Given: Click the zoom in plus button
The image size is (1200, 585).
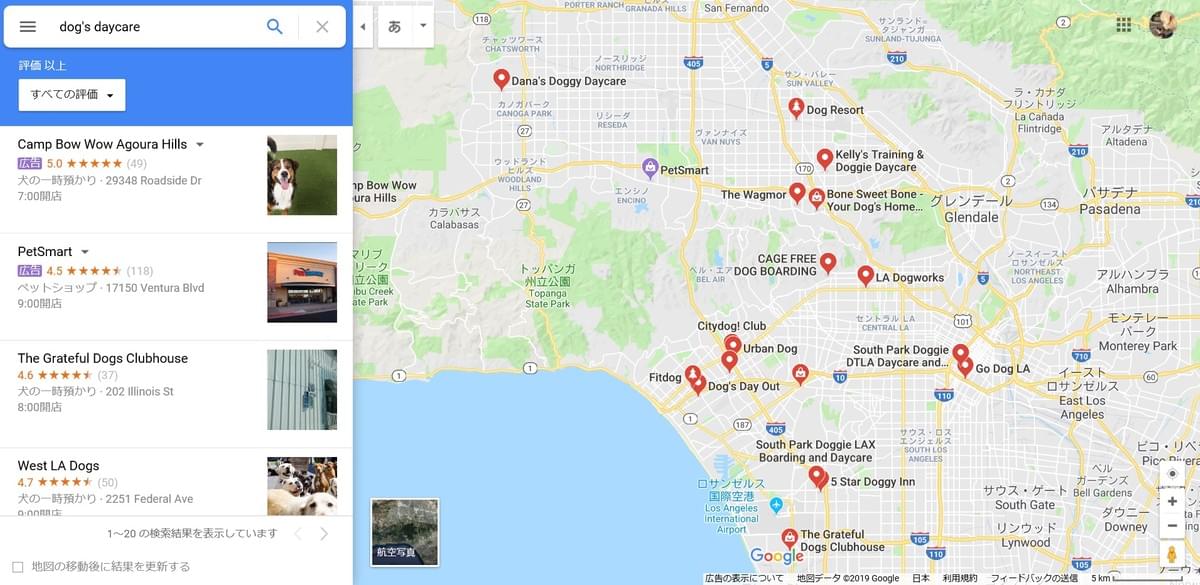Looking at the screenshot, I should click(x=1172, y=501).
